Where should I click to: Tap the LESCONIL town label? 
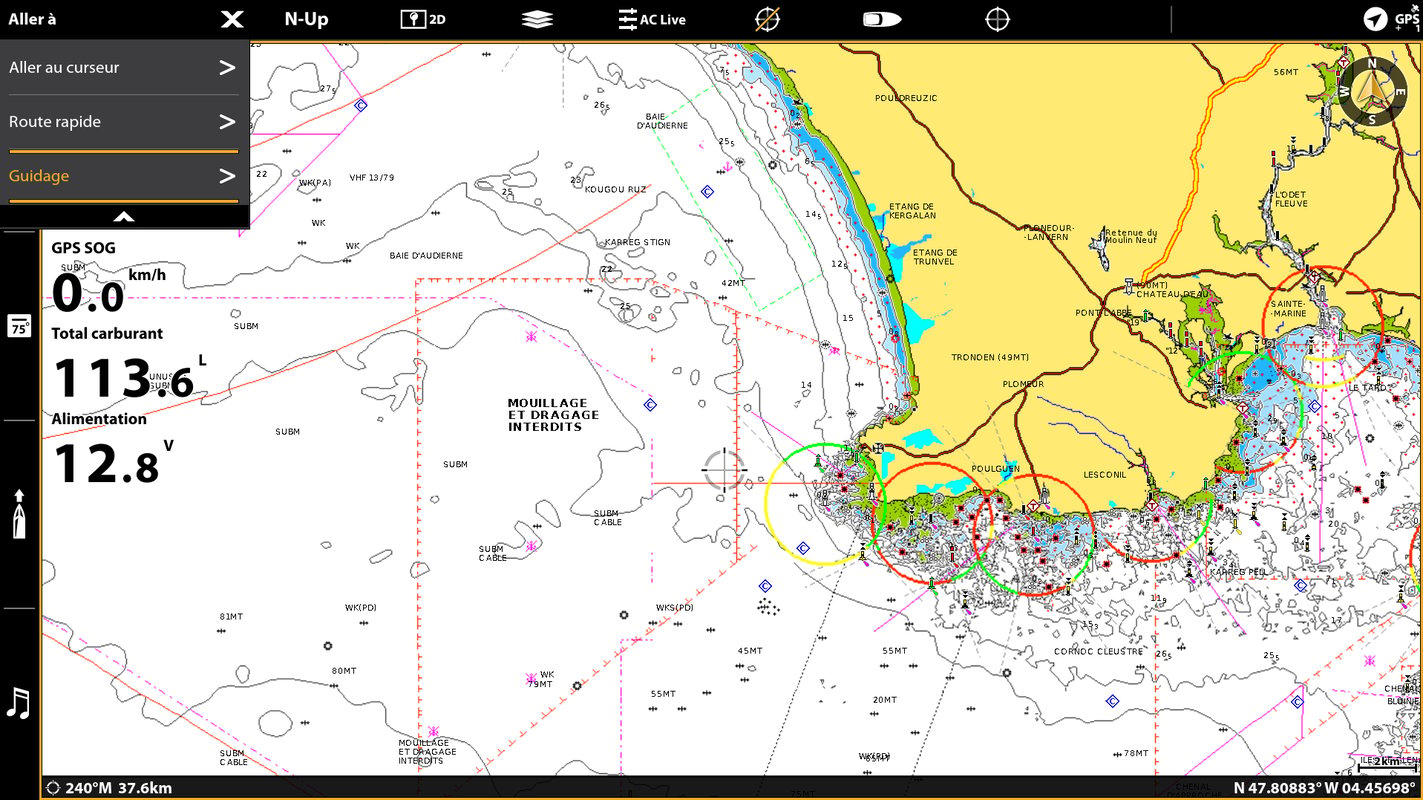tap(1105, 475)
